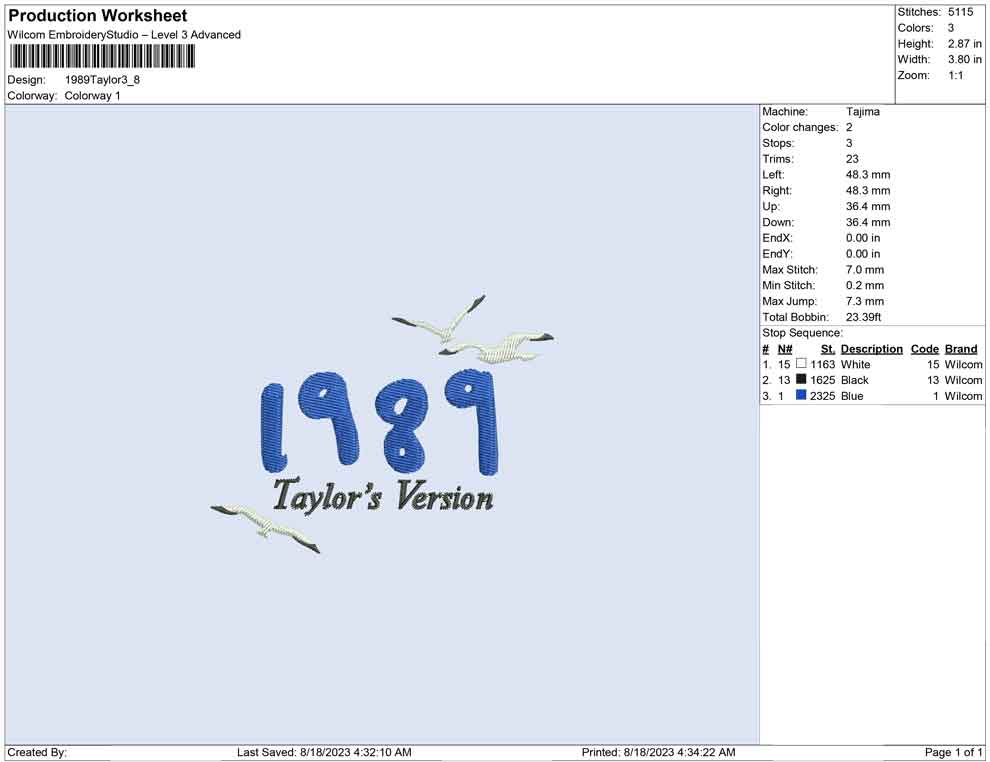Click the Max Stitch value "7.0 mm"
The image size is (990, 762).
click(x=865, y=270)
